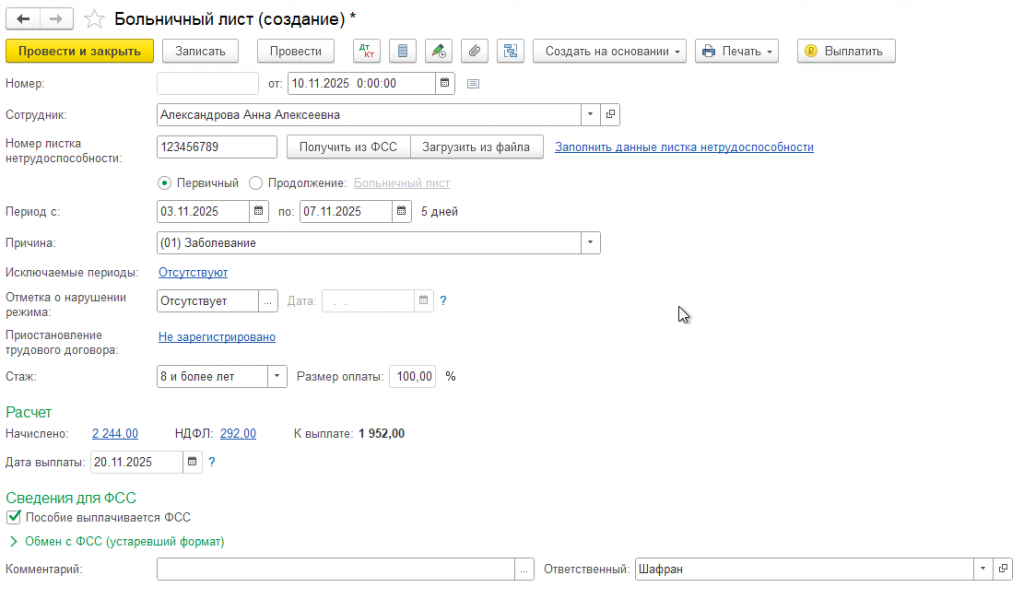Click the Комментарий input field
Viewport: 1024px width, 599px height.
[336, 569]
